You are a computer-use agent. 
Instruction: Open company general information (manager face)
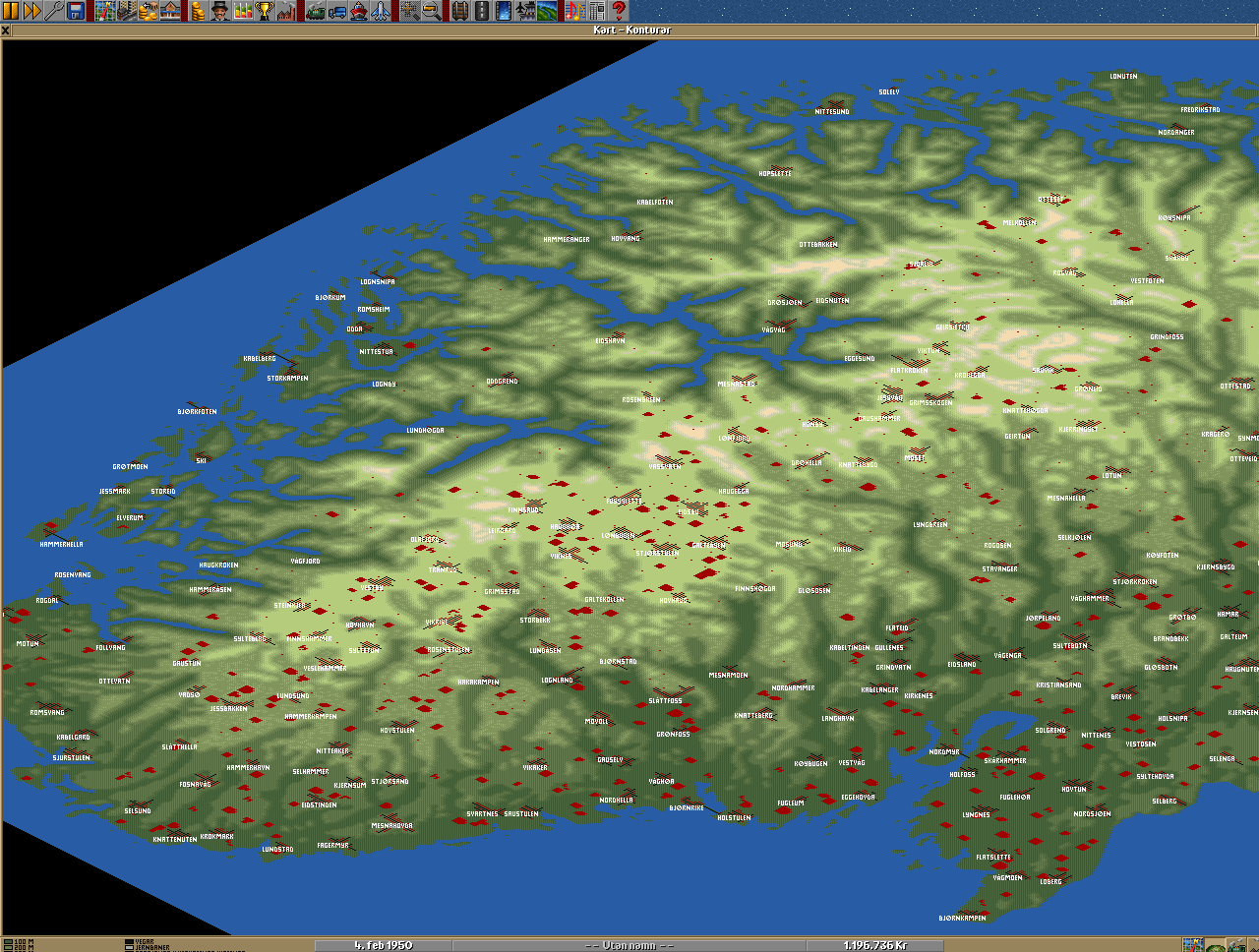(x=219, y=11)
